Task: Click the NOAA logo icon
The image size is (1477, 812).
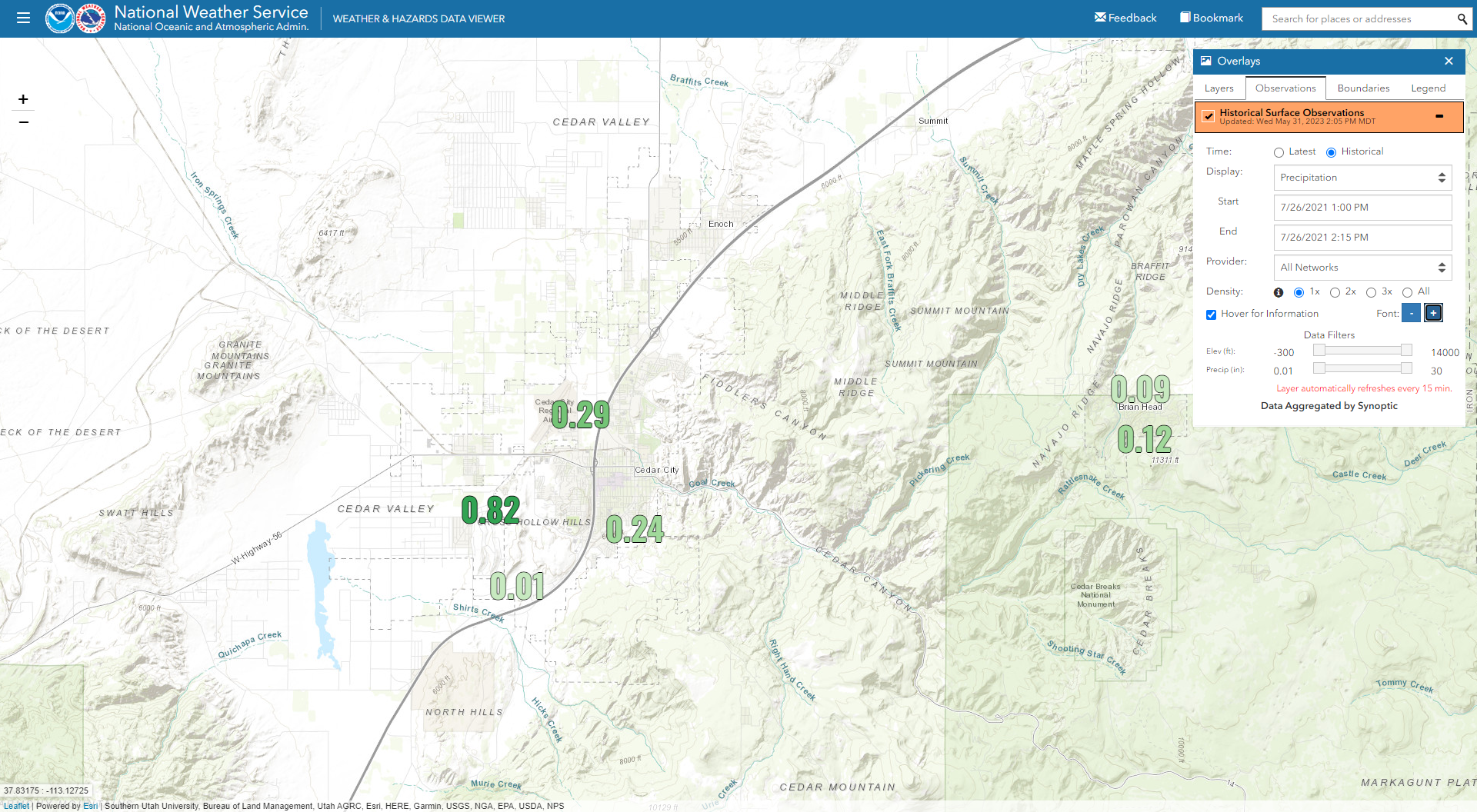Action: pyautogui.click(x=59, y=18)
